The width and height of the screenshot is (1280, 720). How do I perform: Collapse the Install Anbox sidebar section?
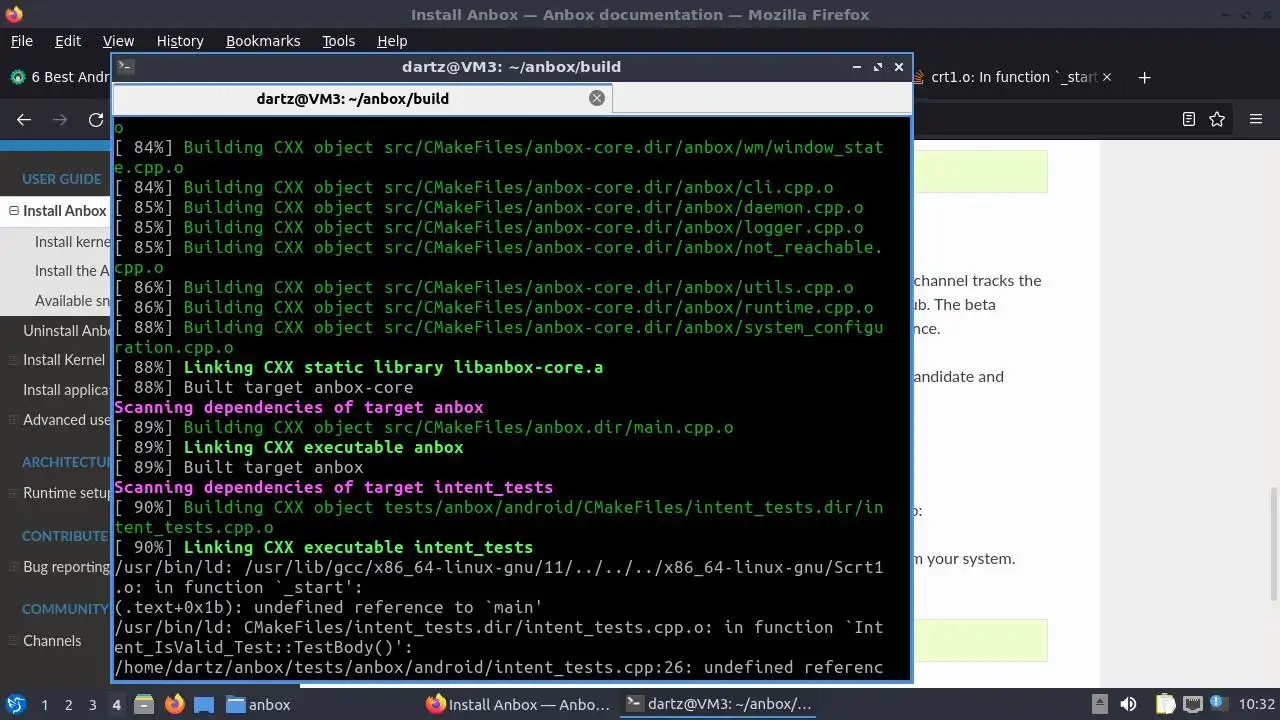(x=14, y=211)
